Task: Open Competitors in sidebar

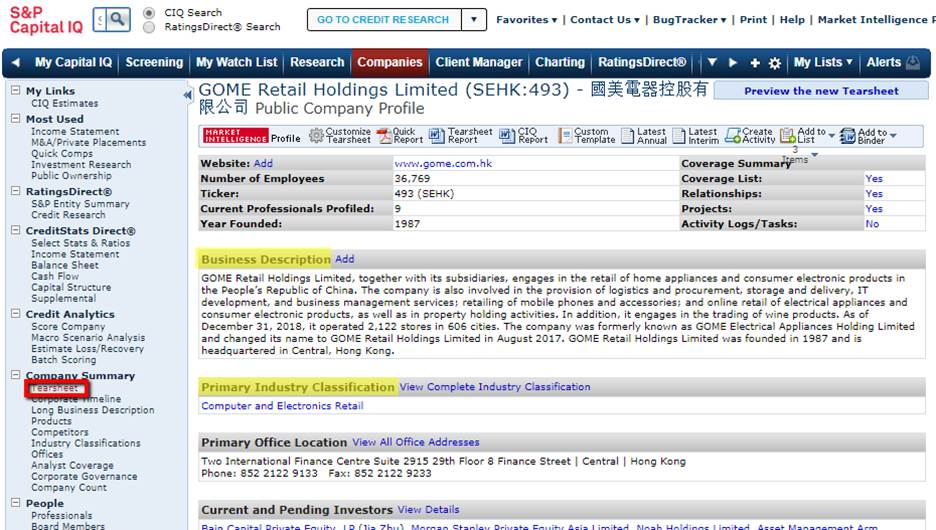Action: pyautogui.click(x=60, y=432)
